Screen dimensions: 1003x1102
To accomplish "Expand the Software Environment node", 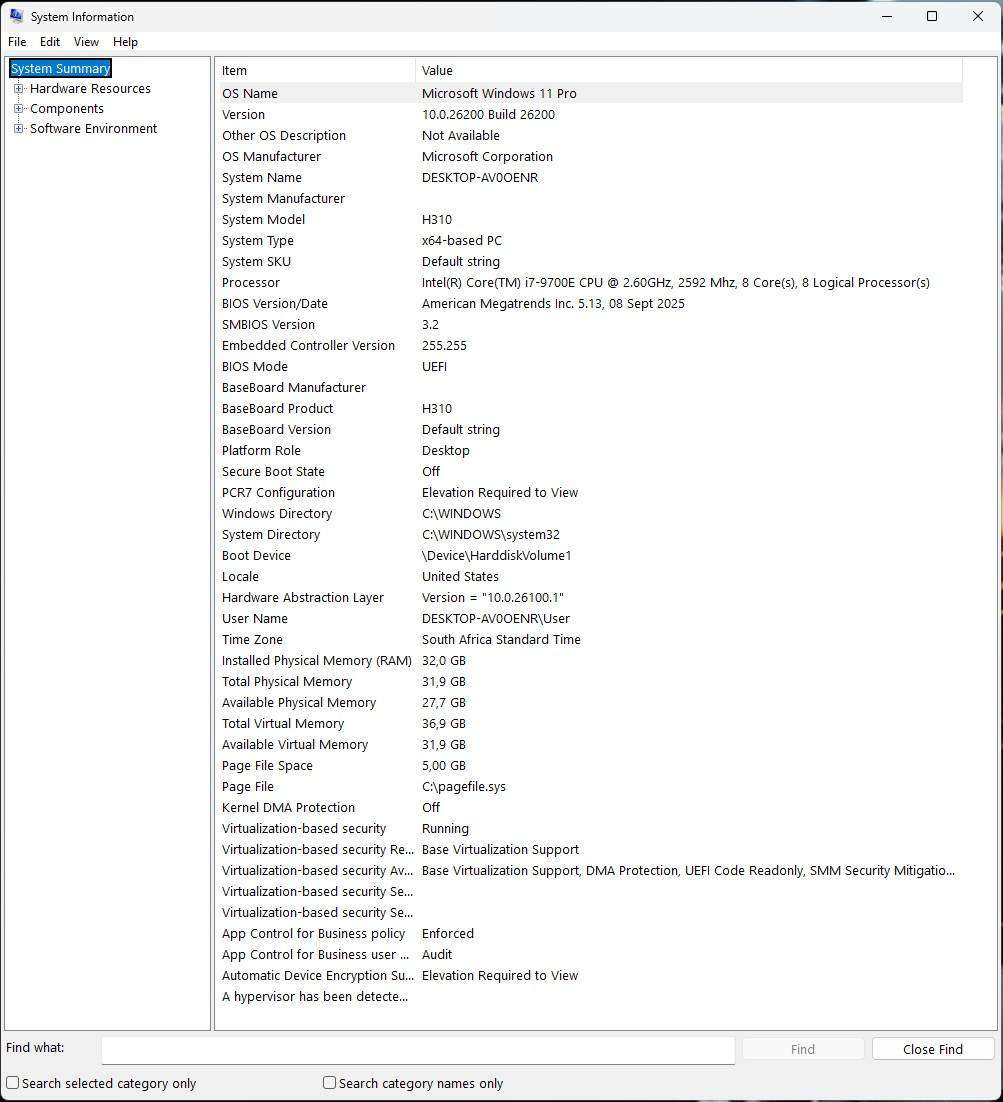I will [19, 129].
